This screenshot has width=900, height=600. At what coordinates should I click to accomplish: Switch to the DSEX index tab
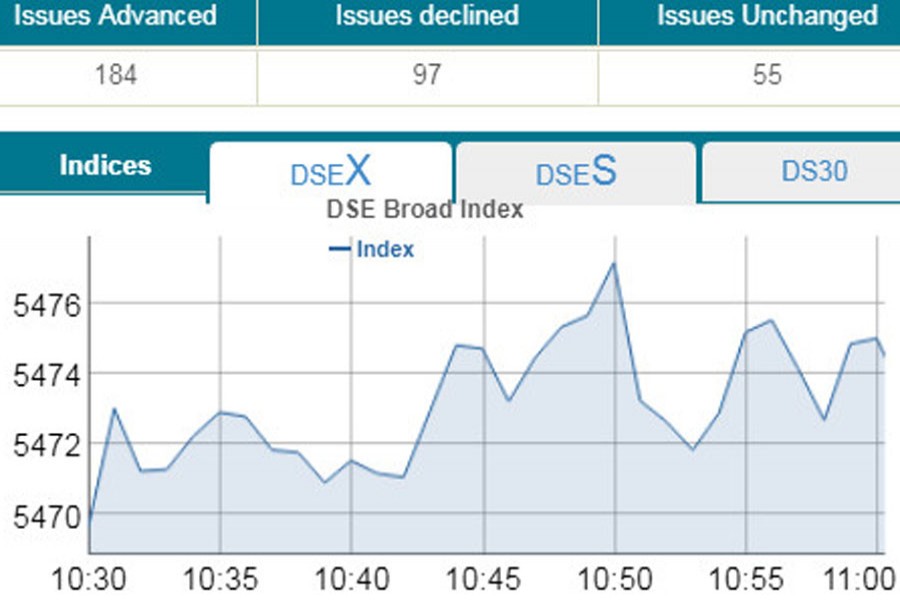(330, 173)
